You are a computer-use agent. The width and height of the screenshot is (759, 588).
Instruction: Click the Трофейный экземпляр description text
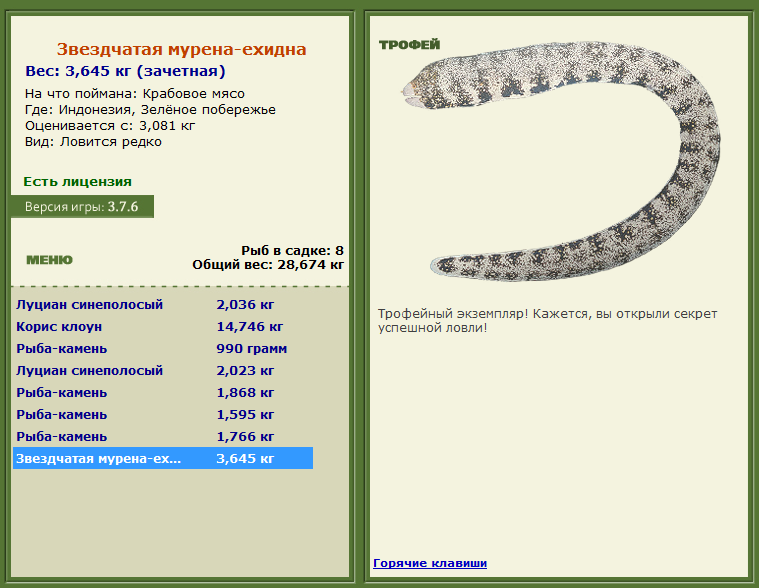pos(547,320)
